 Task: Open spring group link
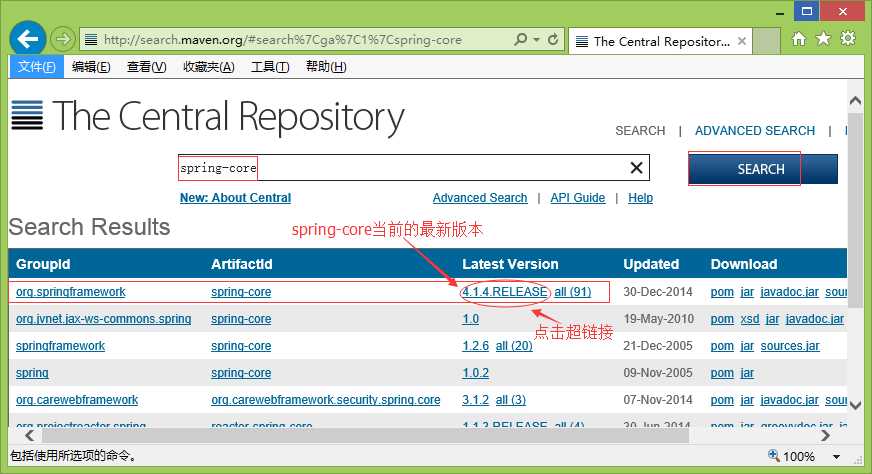(x=32, y=373)
